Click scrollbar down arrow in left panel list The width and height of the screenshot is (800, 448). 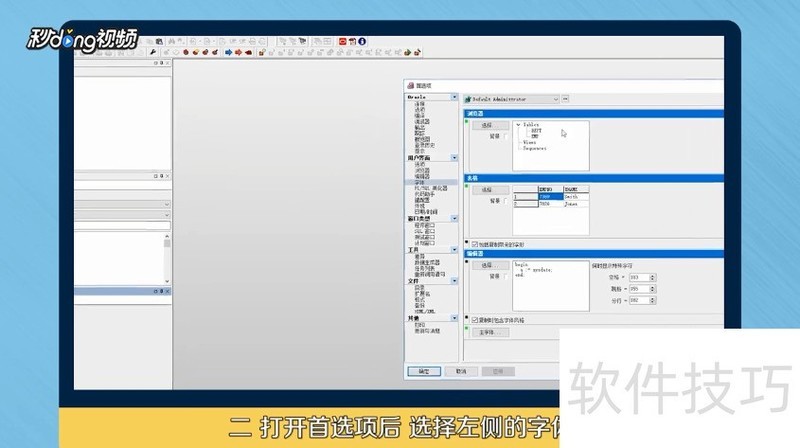(167, 282)
